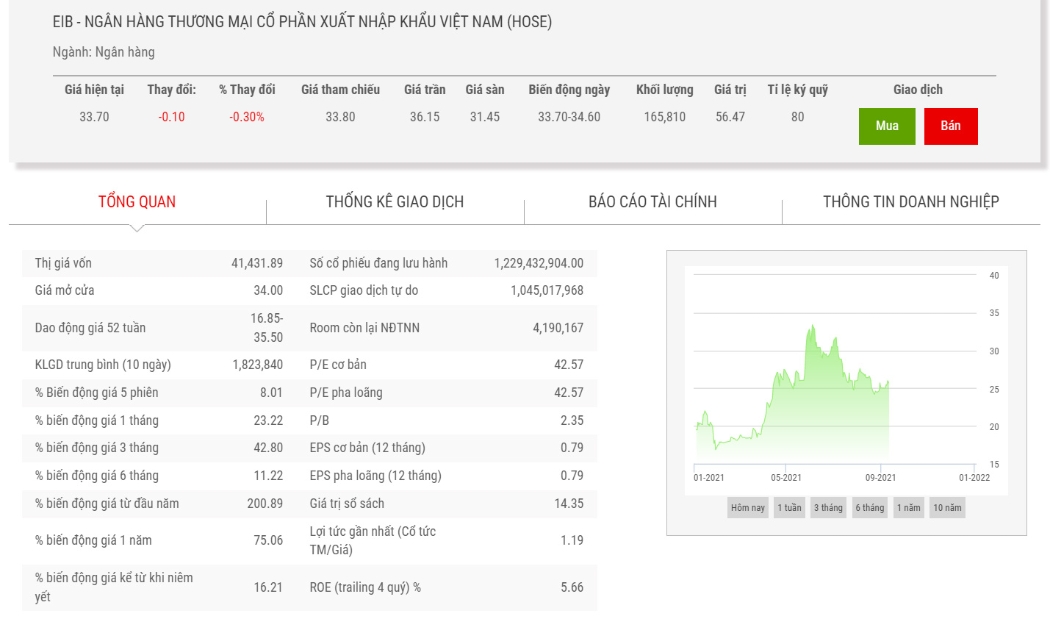Screen dimensions: 1050x630
Task: Select the P/E cơ bản value row
Action: coord(447,365)
